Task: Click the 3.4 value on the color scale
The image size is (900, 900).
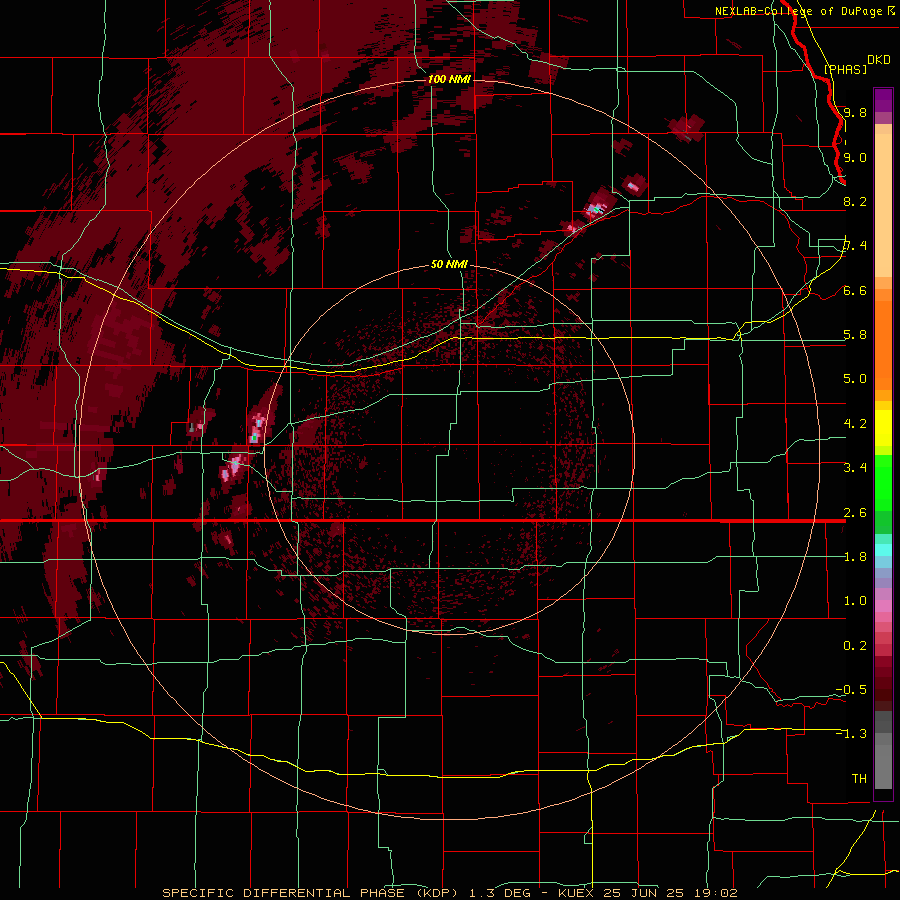Action: click(x=855, y=468)
